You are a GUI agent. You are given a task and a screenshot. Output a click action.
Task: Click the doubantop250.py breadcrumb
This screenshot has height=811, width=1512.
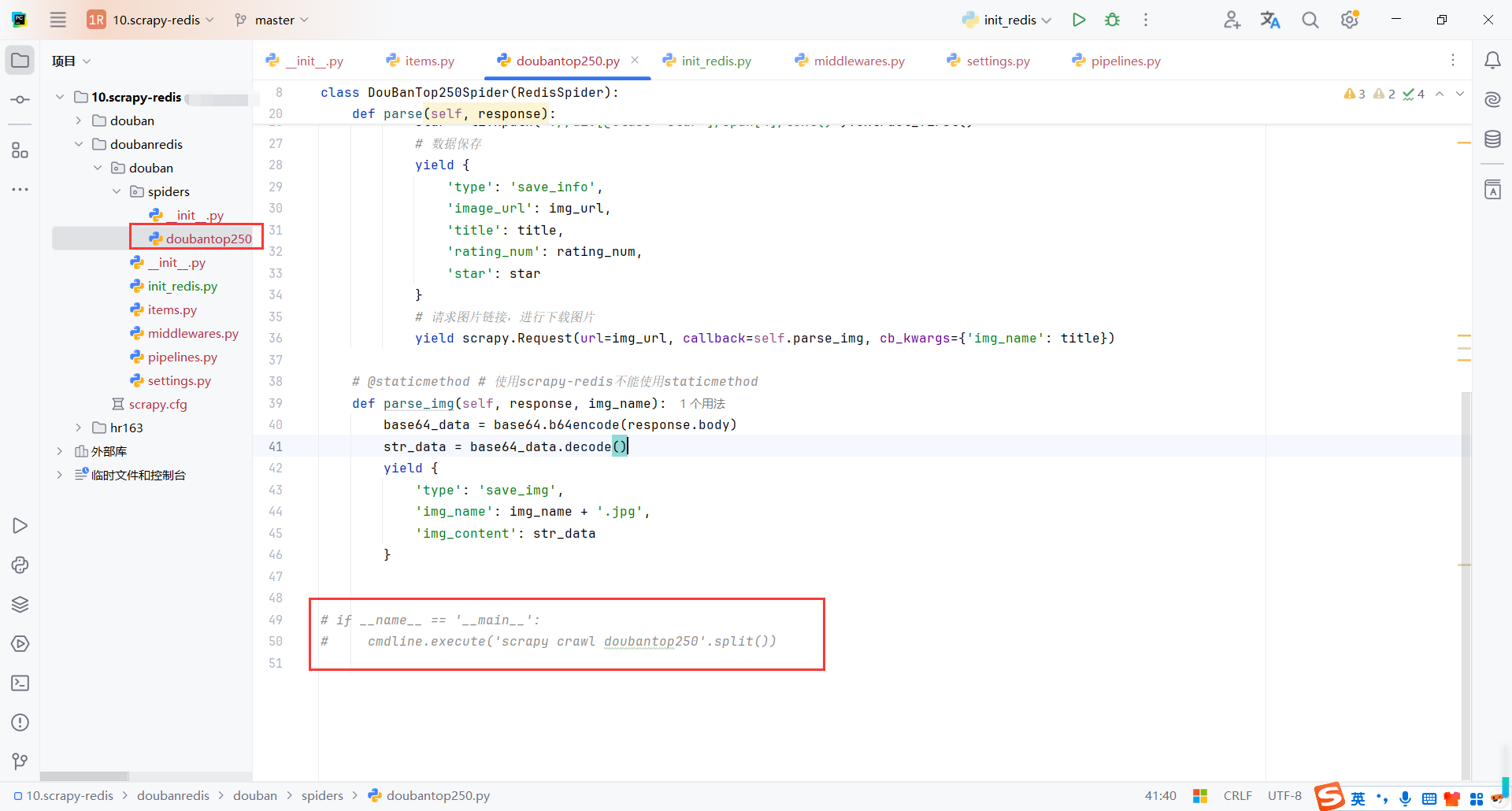(x=429, y=796)
